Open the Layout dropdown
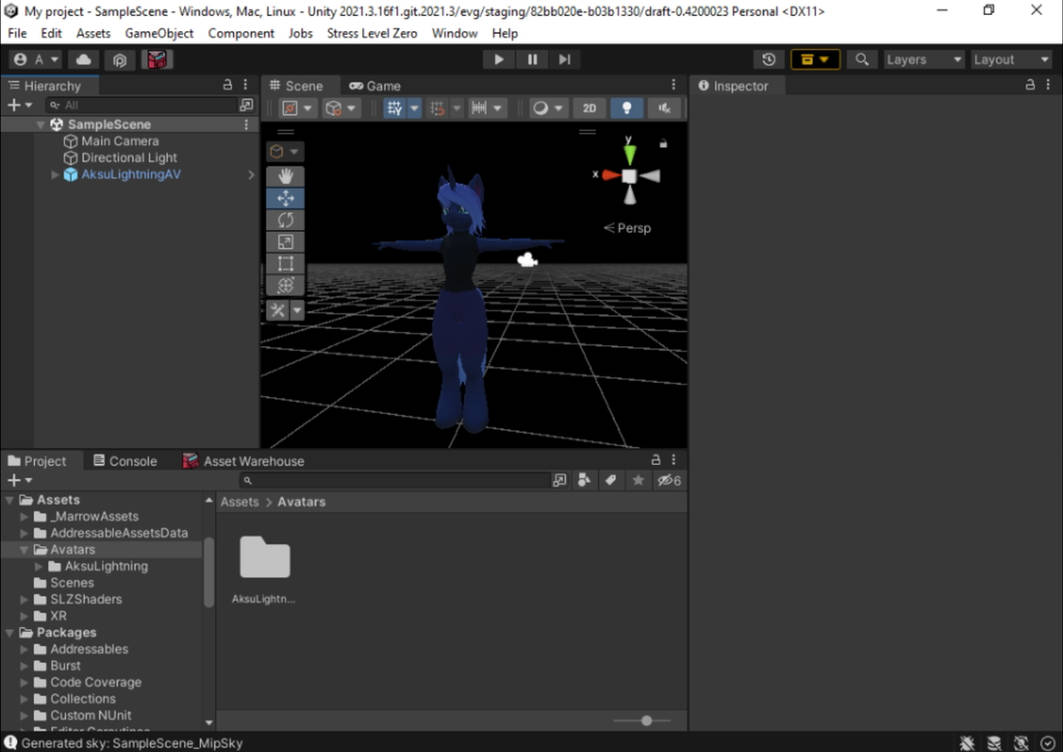Screen dimensions: 1063x752 click(1011, 60)
